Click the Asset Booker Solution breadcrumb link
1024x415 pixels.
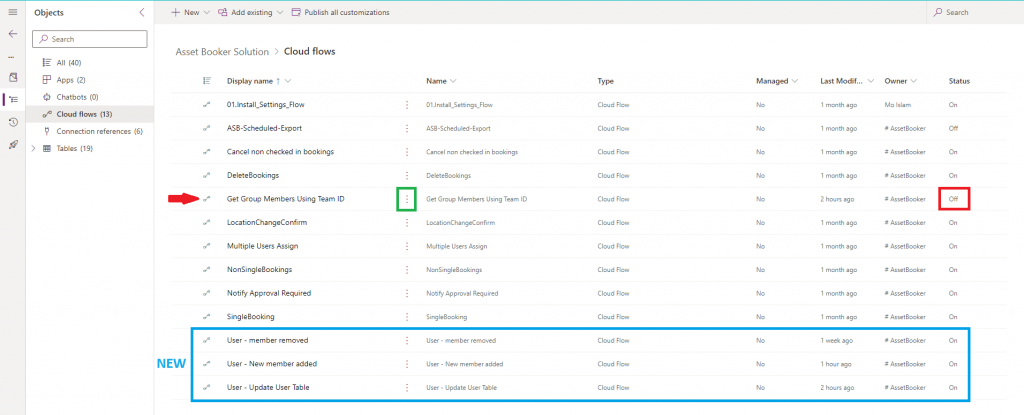pos(222,51)
